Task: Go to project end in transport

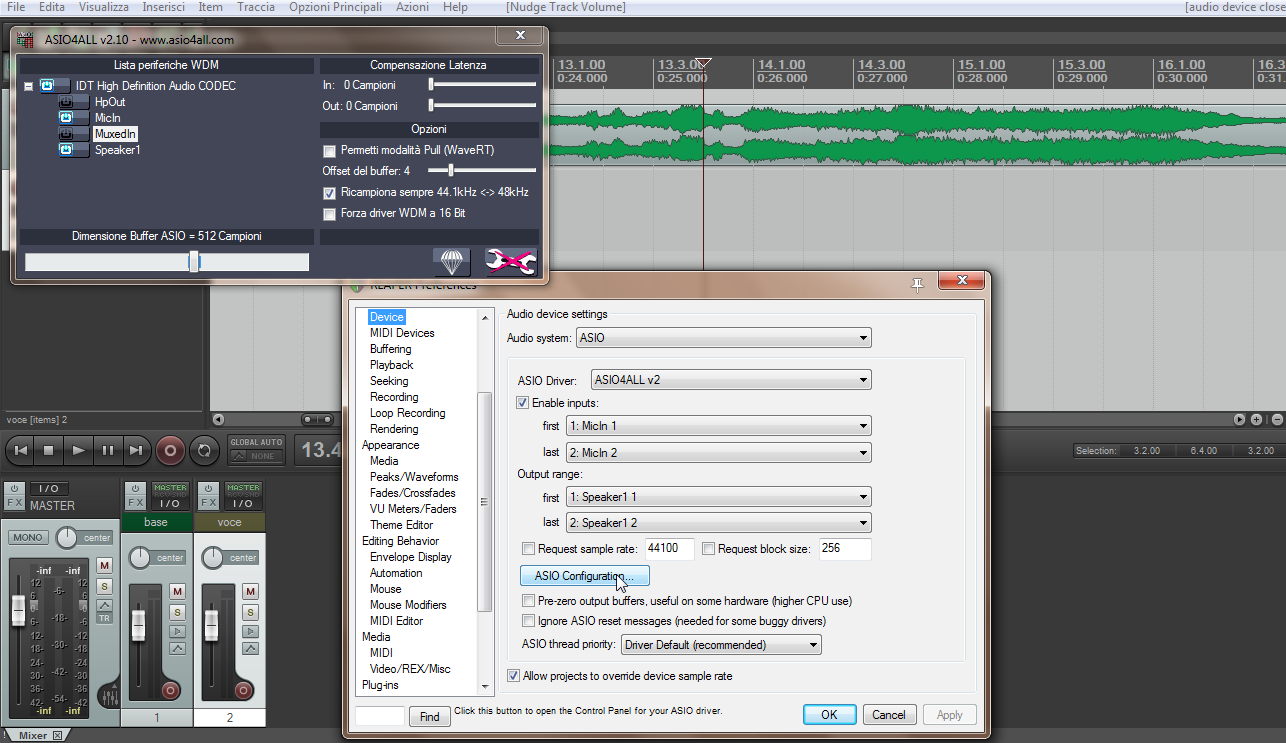Action: click(136, 451)
